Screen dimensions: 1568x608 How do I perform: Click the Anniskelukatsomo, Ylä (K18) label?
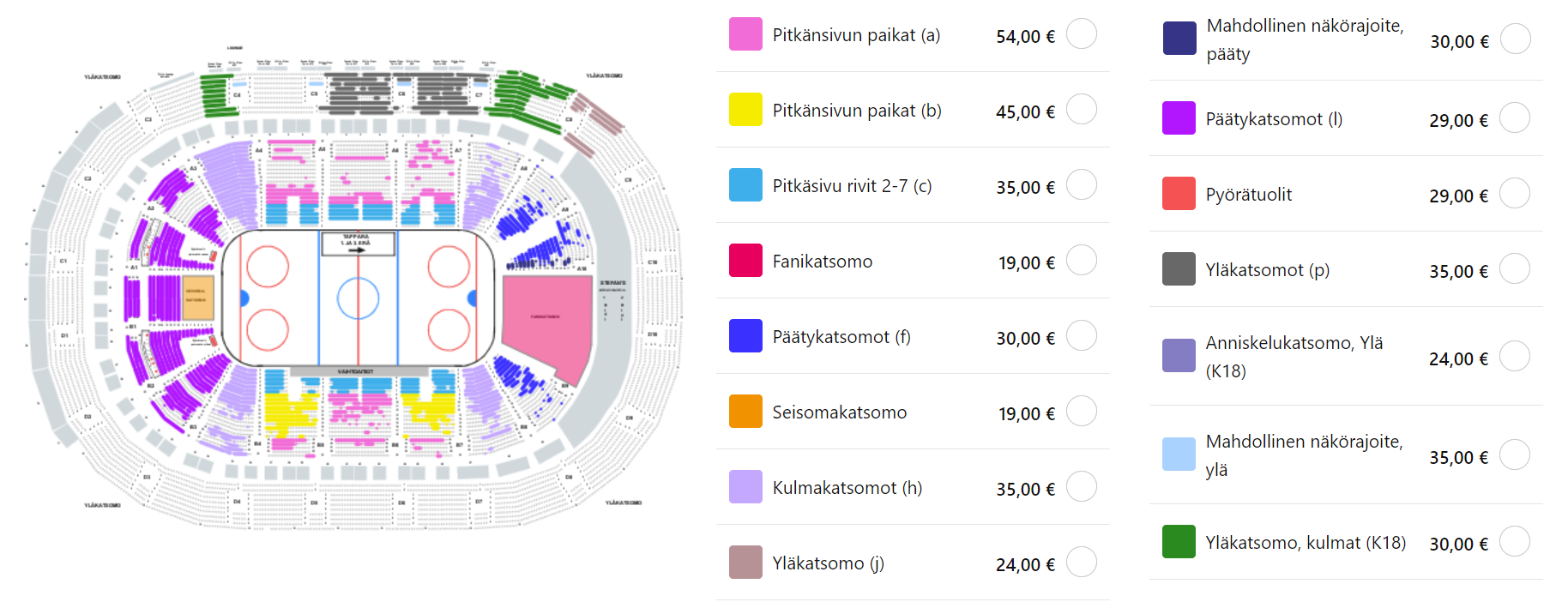tap(1294, 357)
